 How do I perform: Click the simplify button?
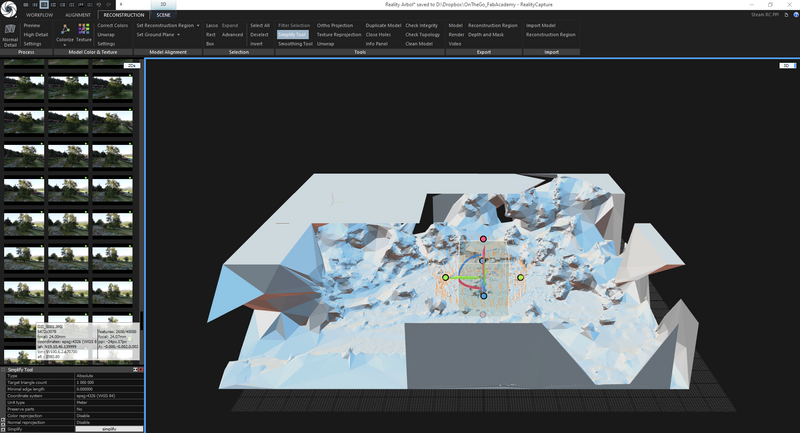tap(109, 429)
